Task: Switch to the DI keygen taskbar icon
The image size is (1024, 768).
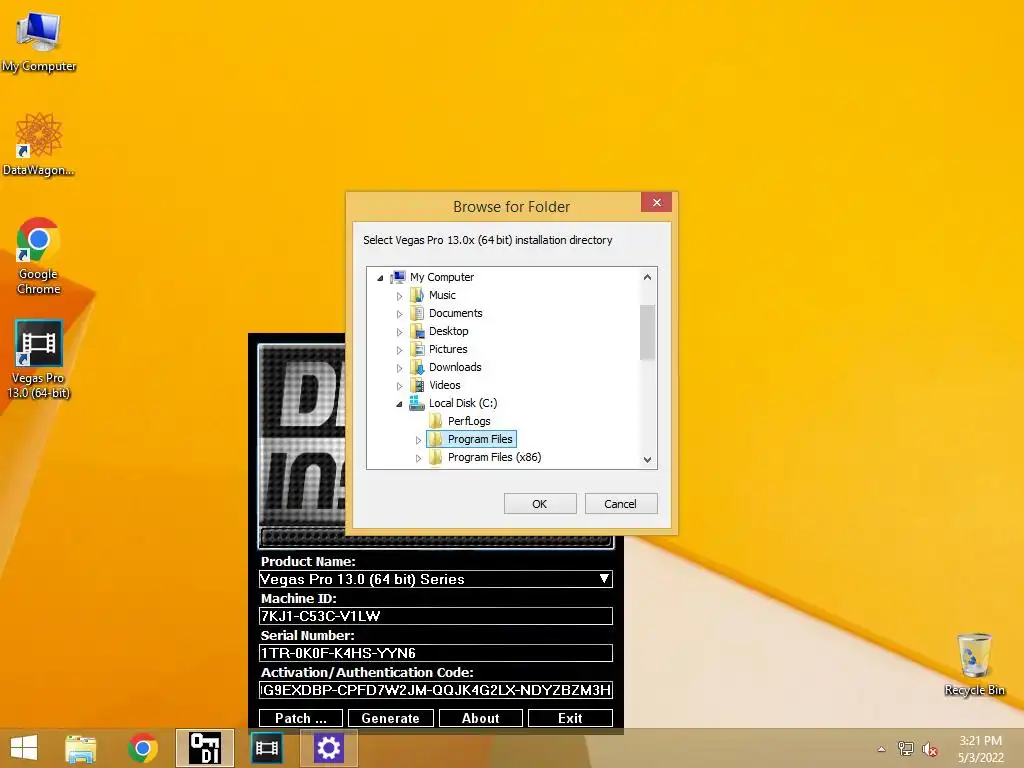Action: point(204,748)
